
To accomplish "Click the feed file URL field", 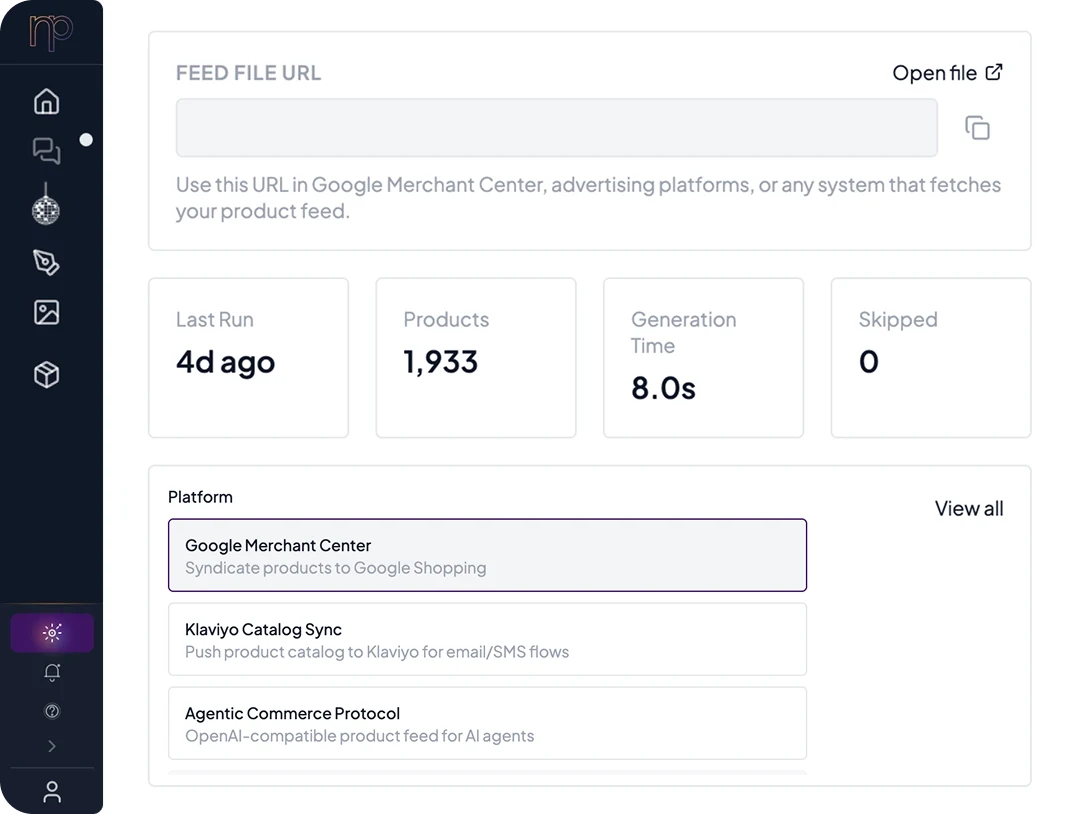I will point(557,128).
